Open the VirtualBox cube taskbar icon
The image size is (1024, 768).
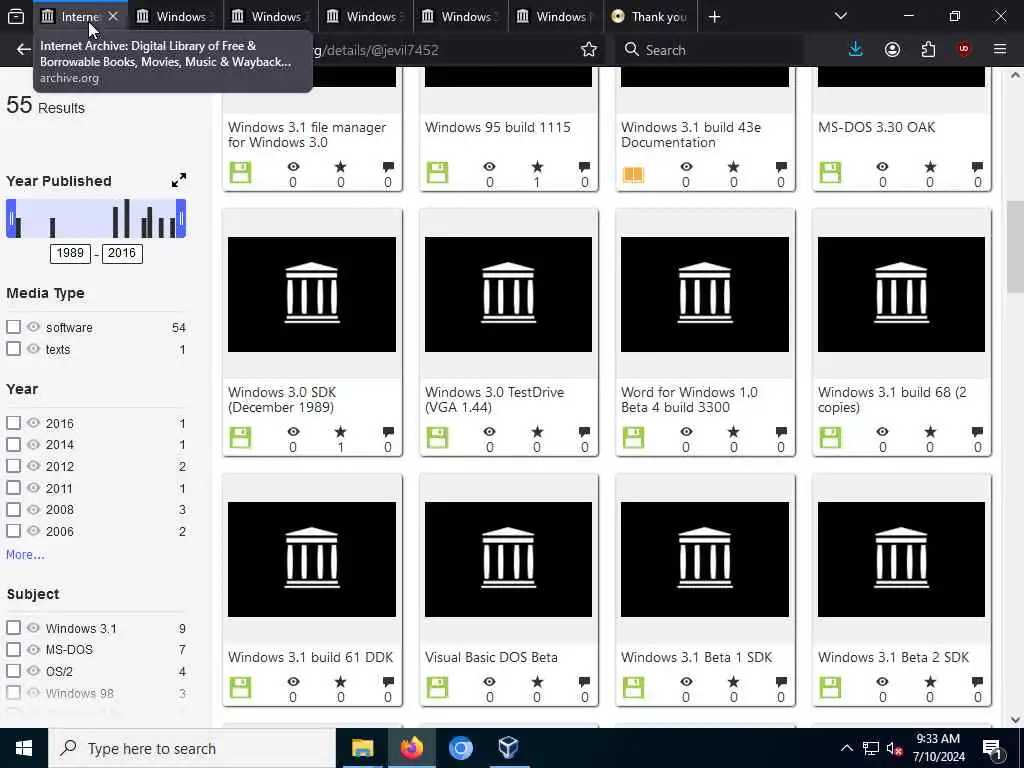point(508,748)
